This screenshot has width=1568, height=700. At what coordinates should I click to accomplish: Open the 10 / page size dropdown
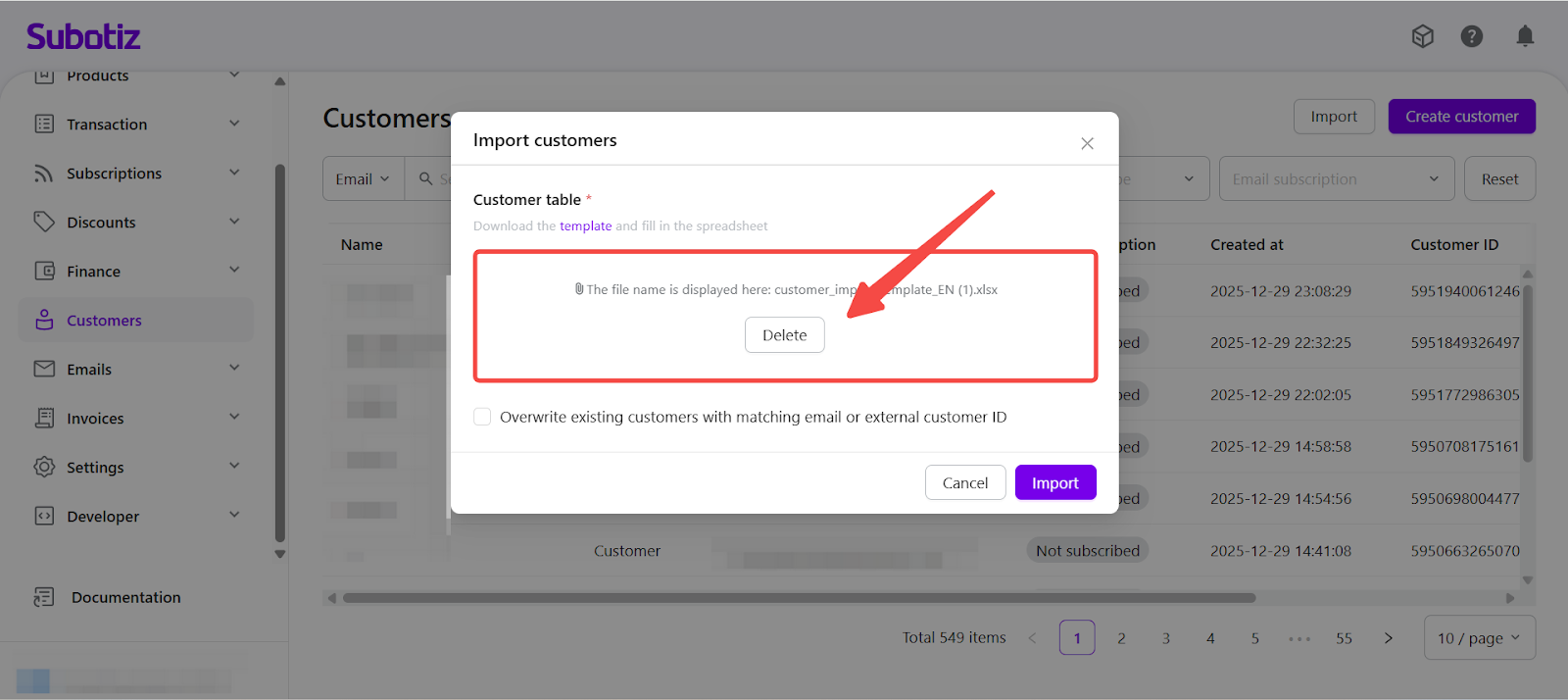pos(1478,638)
